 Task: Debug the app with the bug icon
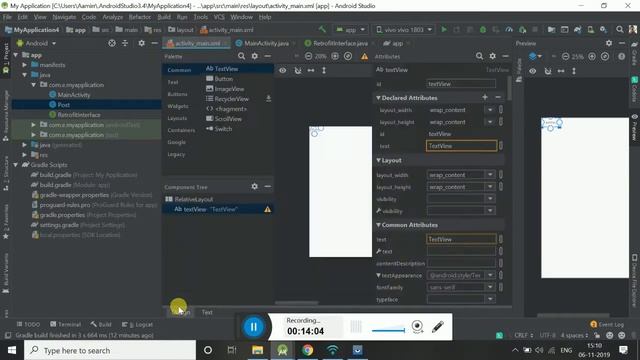[483, 30]
